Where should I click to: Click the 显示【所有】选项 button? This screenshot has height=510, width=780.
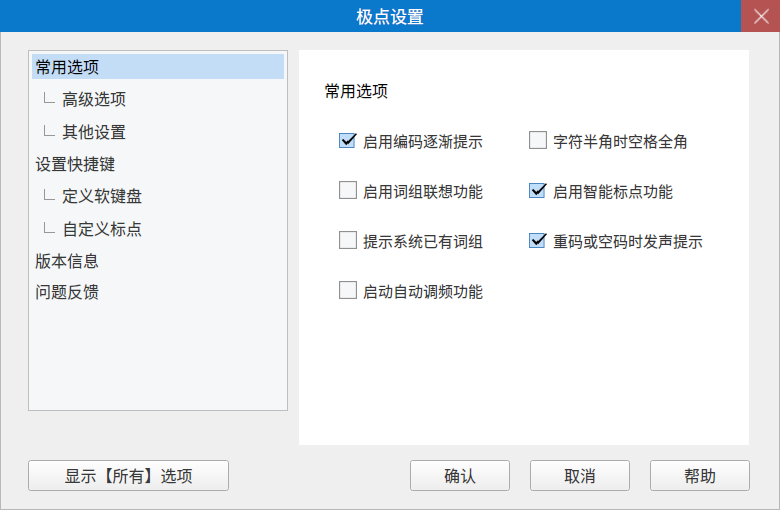129,476
